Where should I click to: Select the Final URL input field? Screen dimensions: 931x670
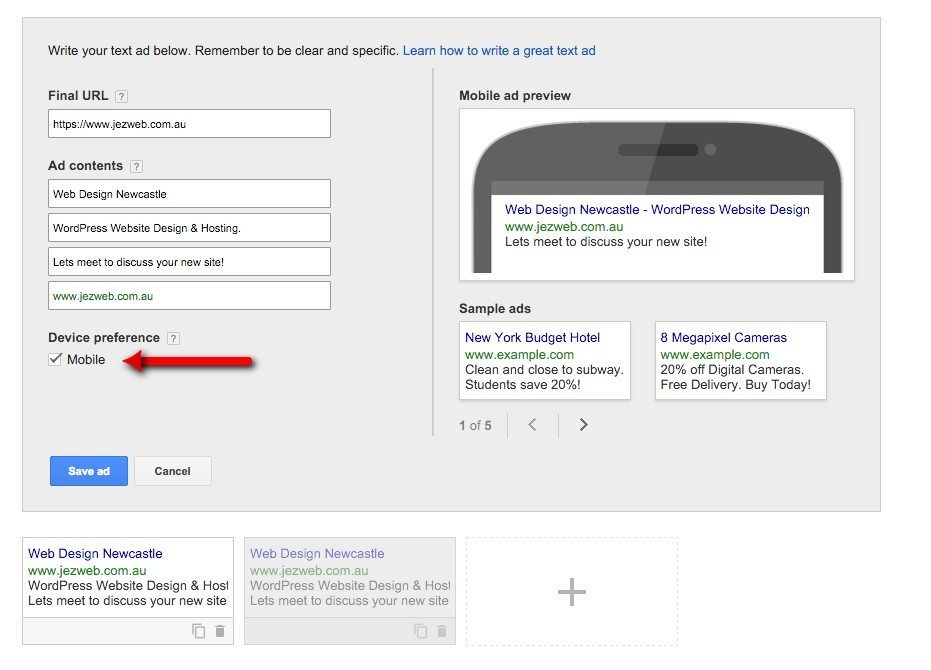click(x=189, y=123)
